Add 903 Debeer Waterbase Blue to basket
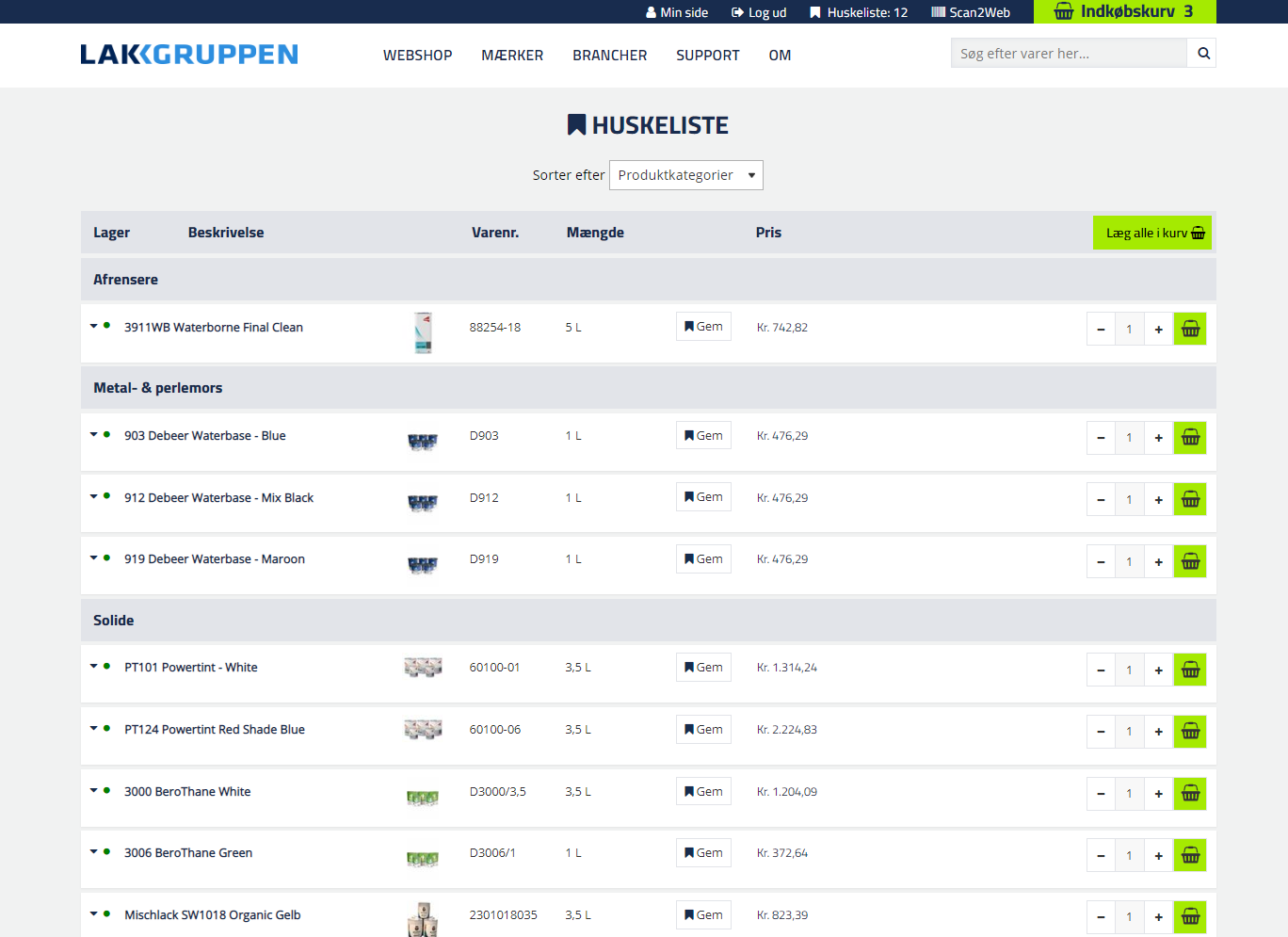The image size is (1288, 937). coord(1190,437)
